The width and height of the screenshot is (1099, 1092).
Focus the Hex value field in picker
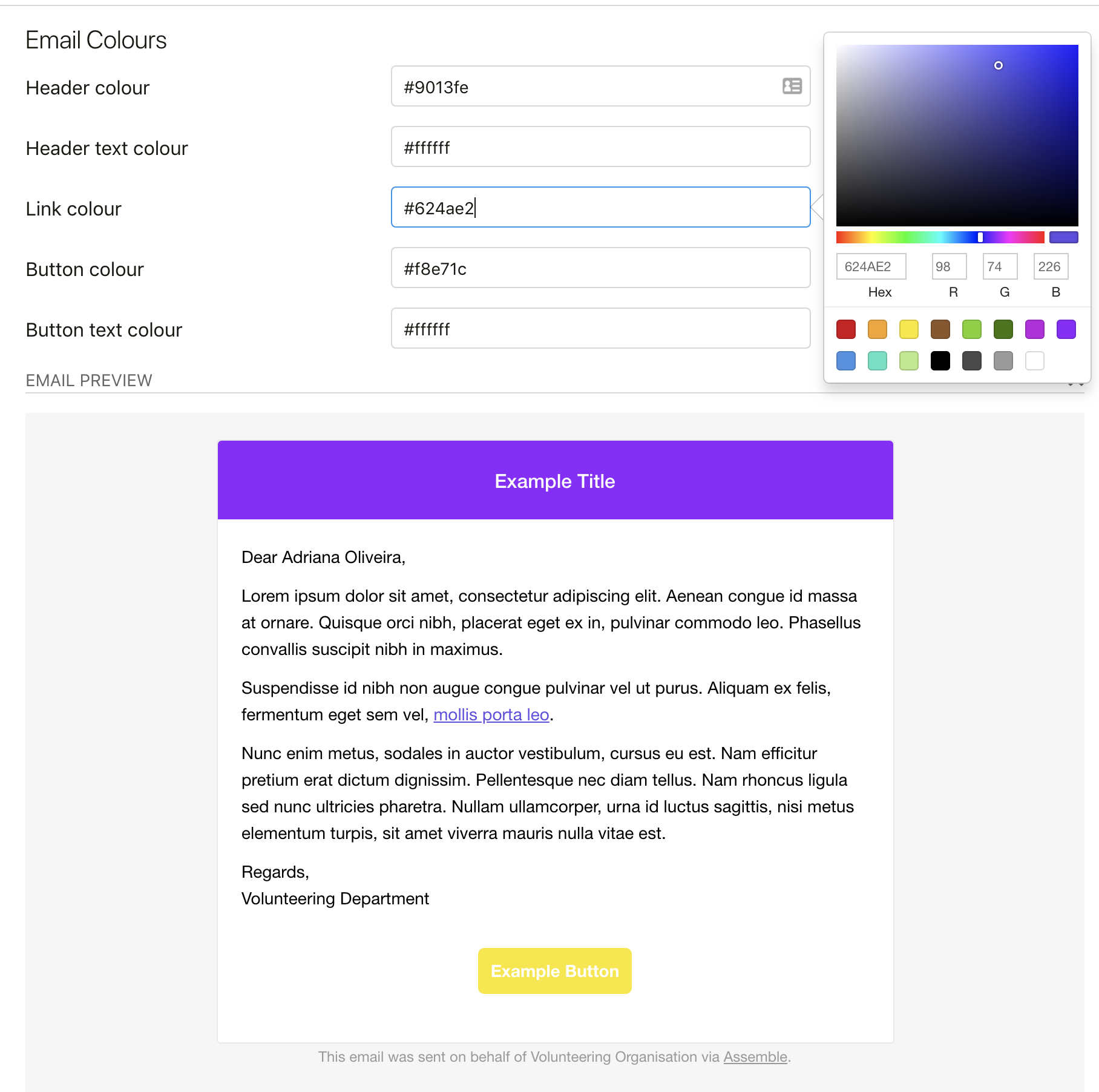(x=871, y=266)
